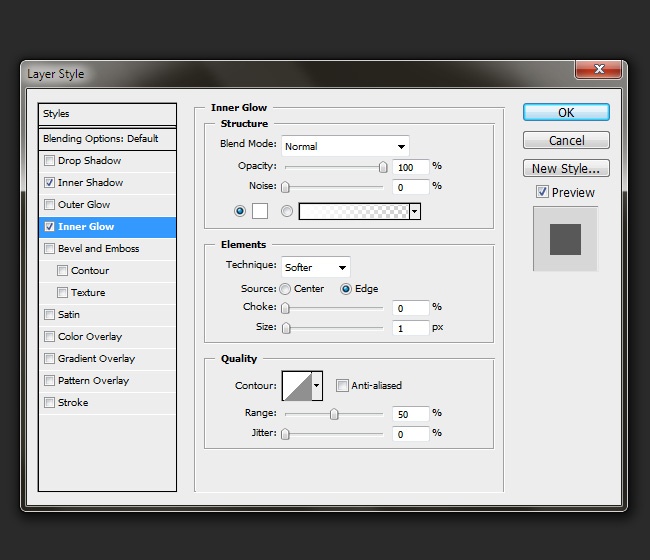The height and width of the screenshot is (560, 650).
Task: Click the Noise value field
Action: 410,187
